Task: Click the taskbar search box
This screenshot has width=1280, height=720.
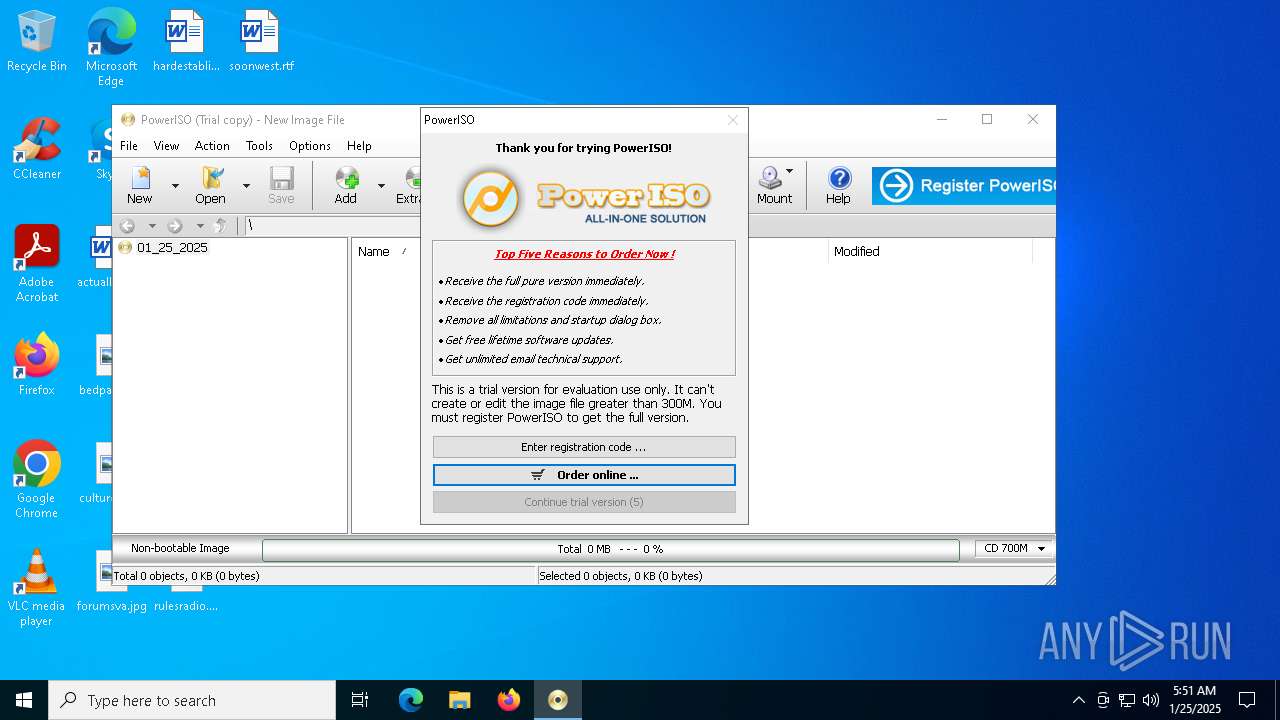Action: pyautogui.click(x=192, y=700)
